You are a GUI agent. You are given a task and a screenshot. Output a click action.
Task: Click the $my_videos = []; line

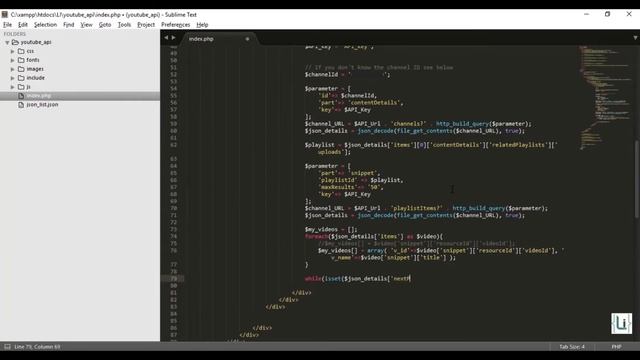tap(331, 229)
